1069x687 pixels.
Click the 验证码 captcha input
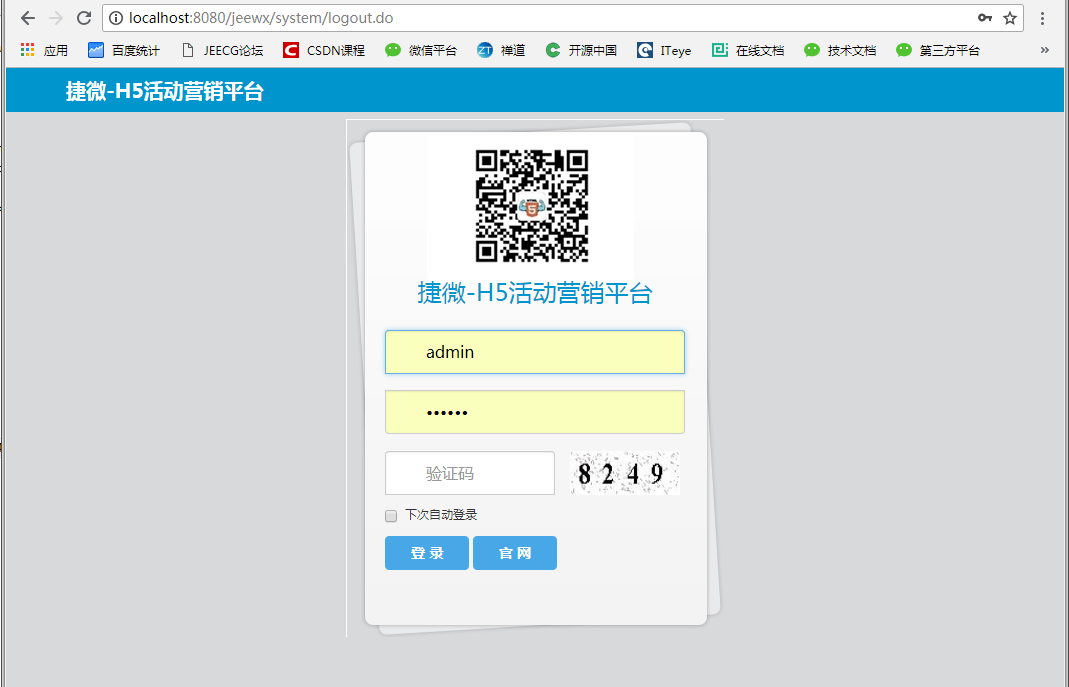pos(470,473)
